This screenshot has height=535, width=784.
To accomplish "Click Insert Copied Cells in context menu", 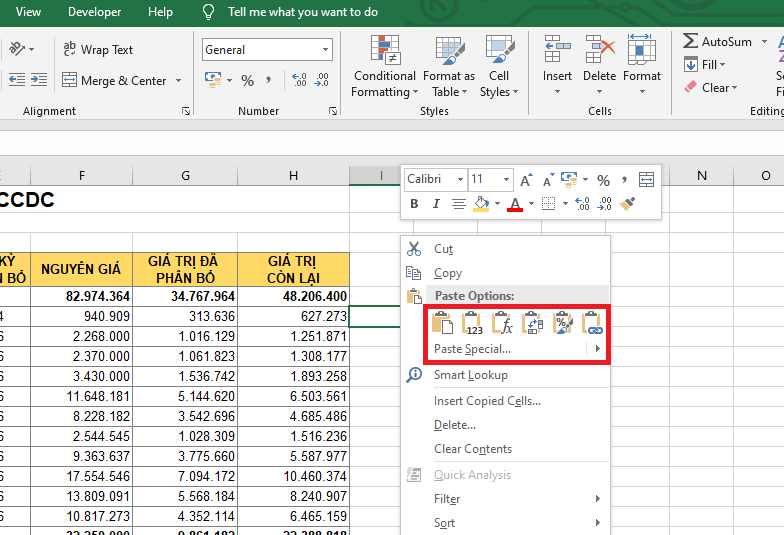I will tap(487, 401).
